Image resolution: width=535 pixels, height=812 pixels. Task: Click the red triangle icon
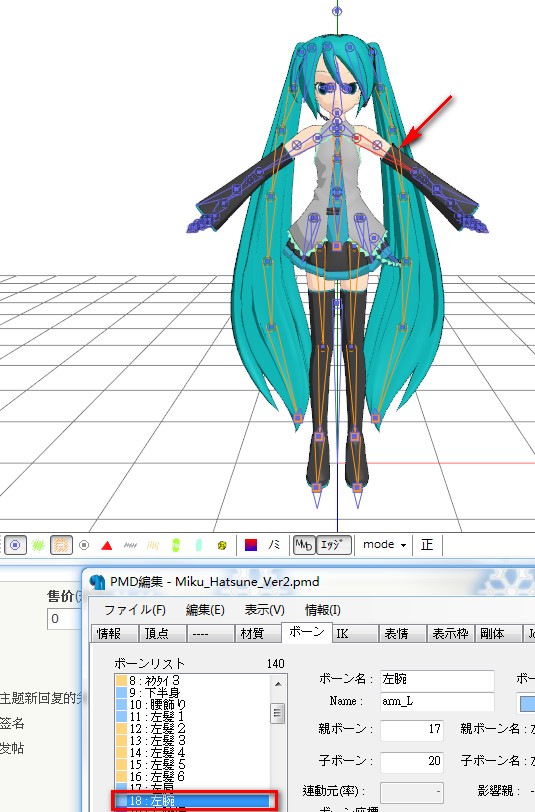[x=107, y=545]
